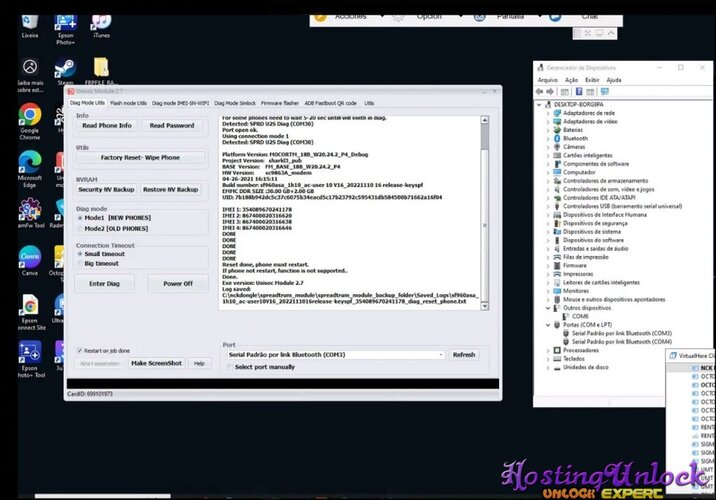This screenshot has height=500, width=716.
Task: Click the log scrollbar down arrow
Action: pos(484,306)
